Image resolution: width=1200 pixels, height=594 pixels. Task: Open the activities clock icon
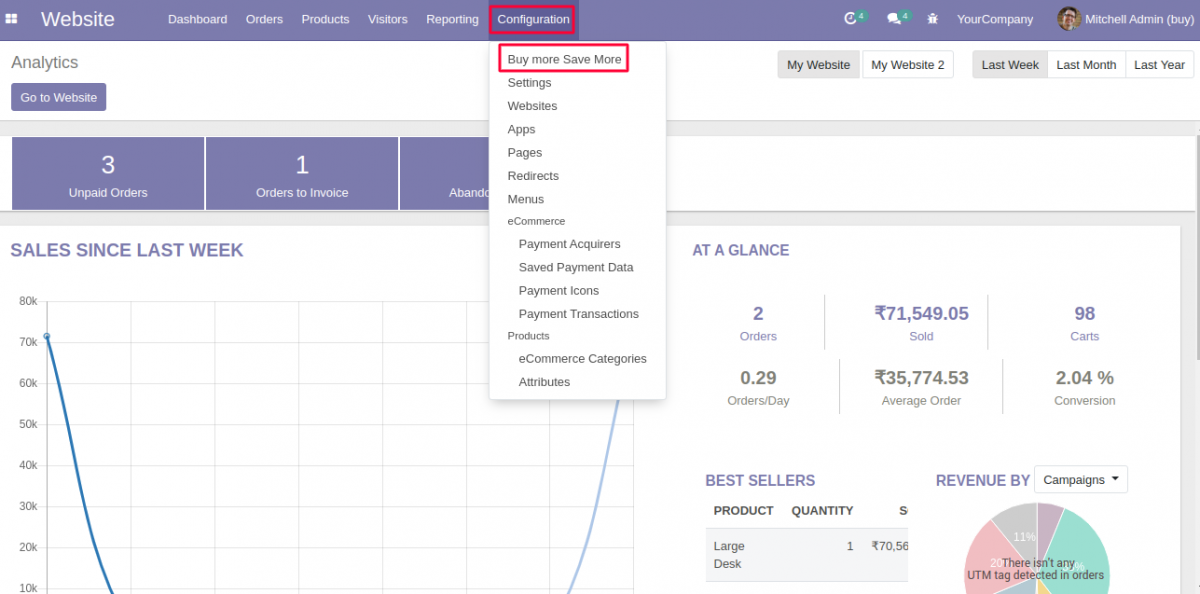point(851,19)
